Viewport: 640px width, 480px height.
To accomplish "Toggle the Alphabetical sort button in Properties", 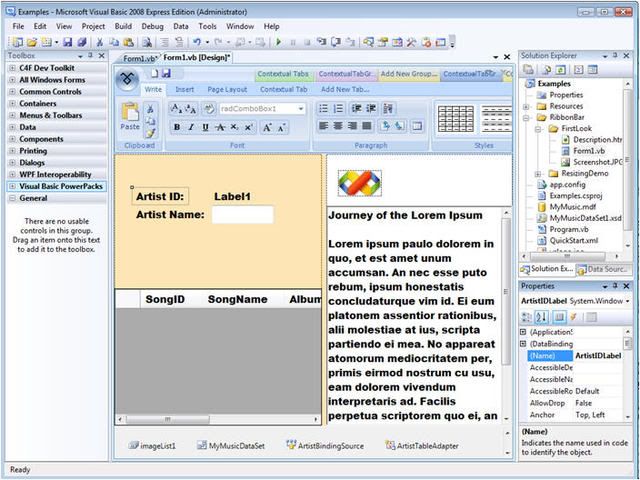I will point(542,317).
